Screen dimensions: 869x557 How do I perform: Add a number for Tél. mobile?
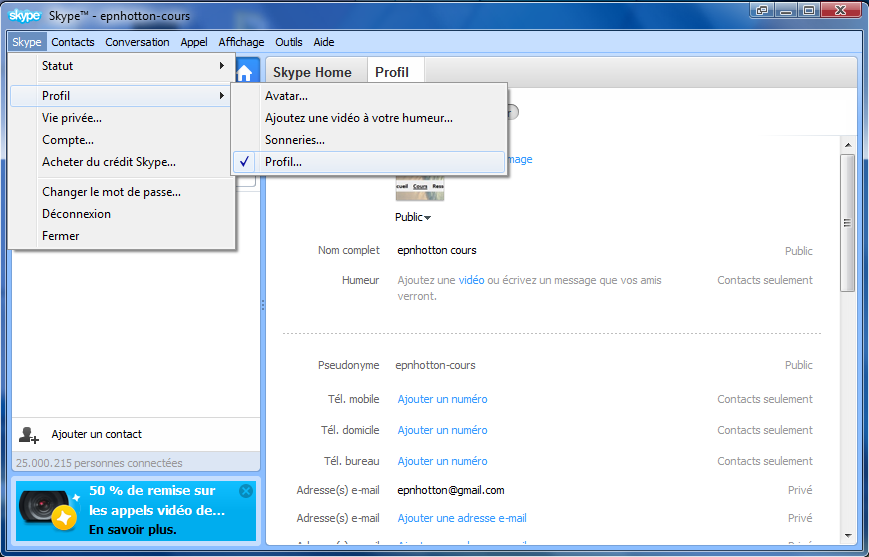pos(442,400)
